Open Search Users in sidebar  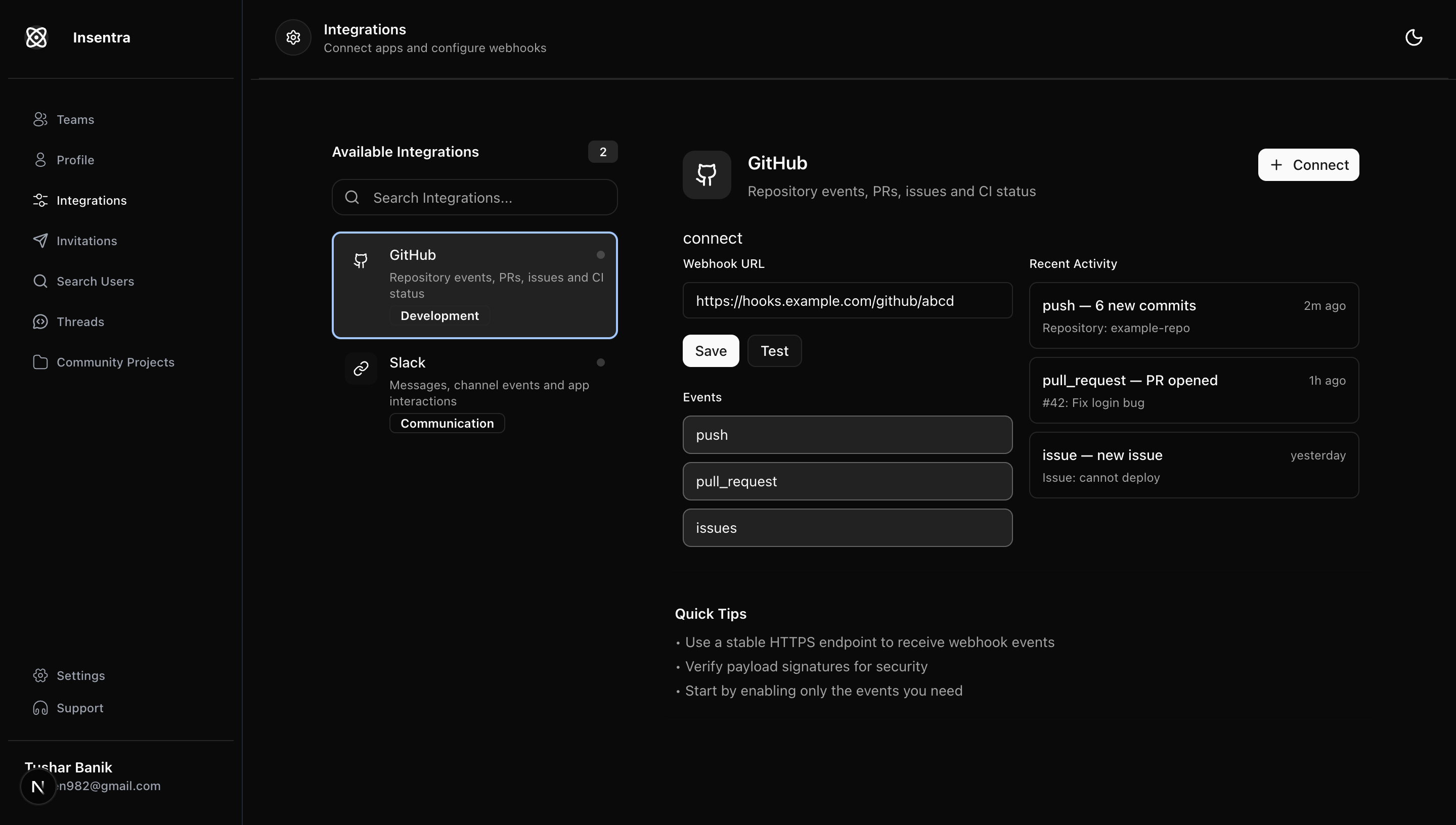[x=95, y=281]
